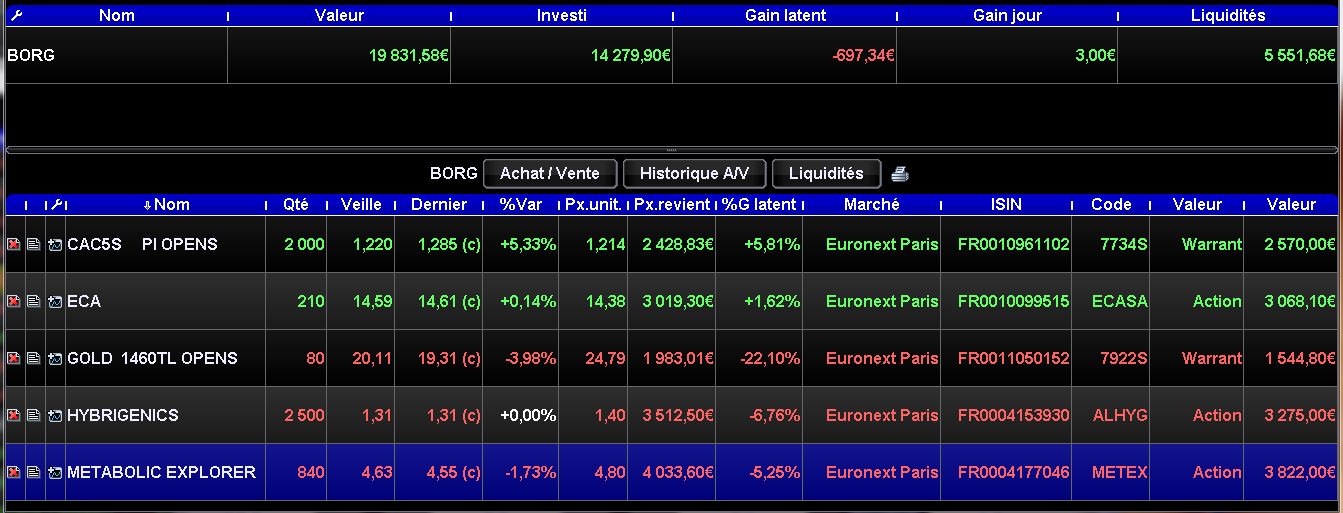This screenshot has height=513, width=1343.
Task: Click the latent gain value -697,34€
Action: tap(864, 56)
